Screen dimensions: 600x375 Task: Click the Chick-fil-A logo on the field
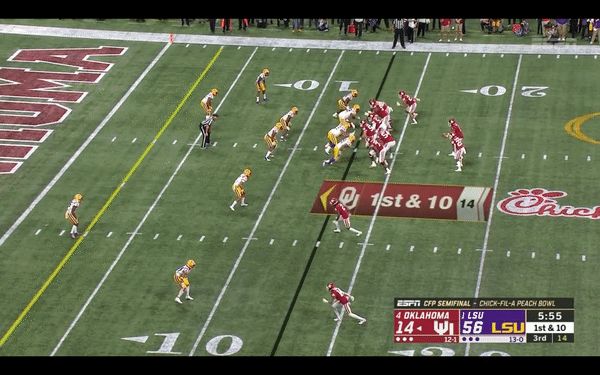point(548,203)
